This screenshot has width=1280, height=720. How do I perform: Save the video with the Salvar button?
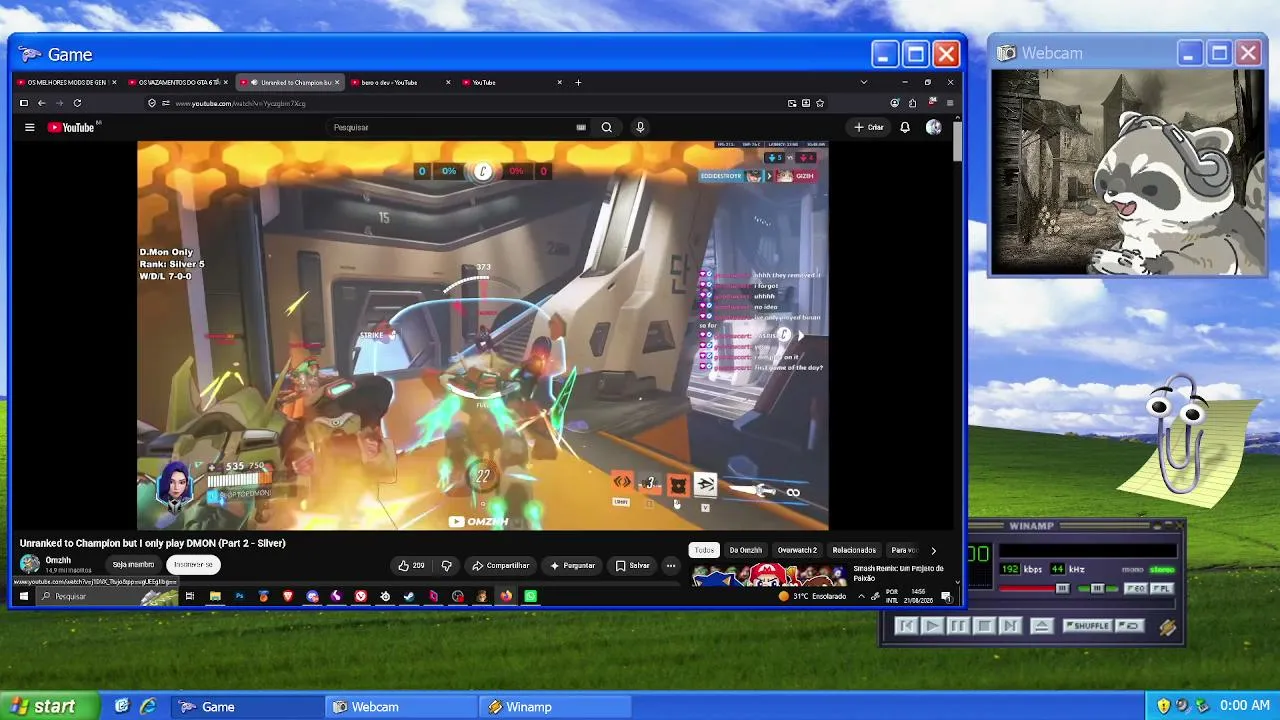(633, 566)
